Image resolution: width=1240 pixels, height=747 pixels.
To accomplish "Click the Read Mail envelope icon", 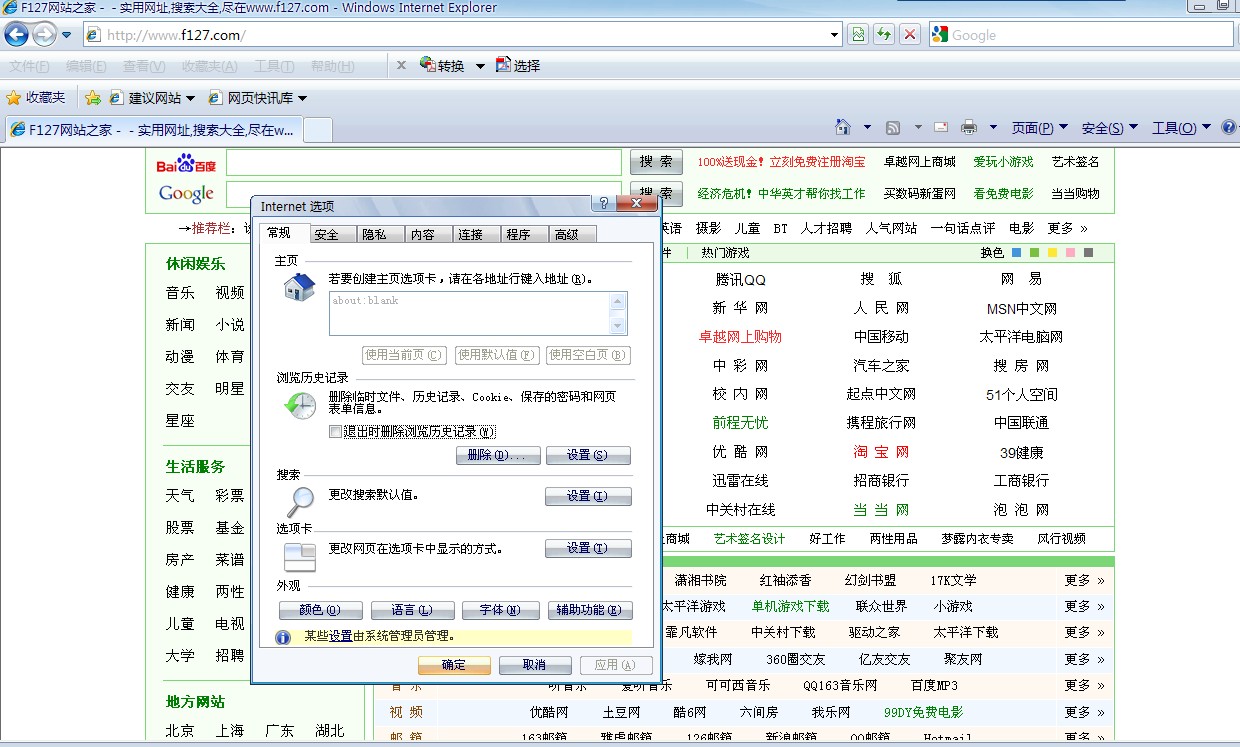I will pyautogui.click(x=941, y=127).
